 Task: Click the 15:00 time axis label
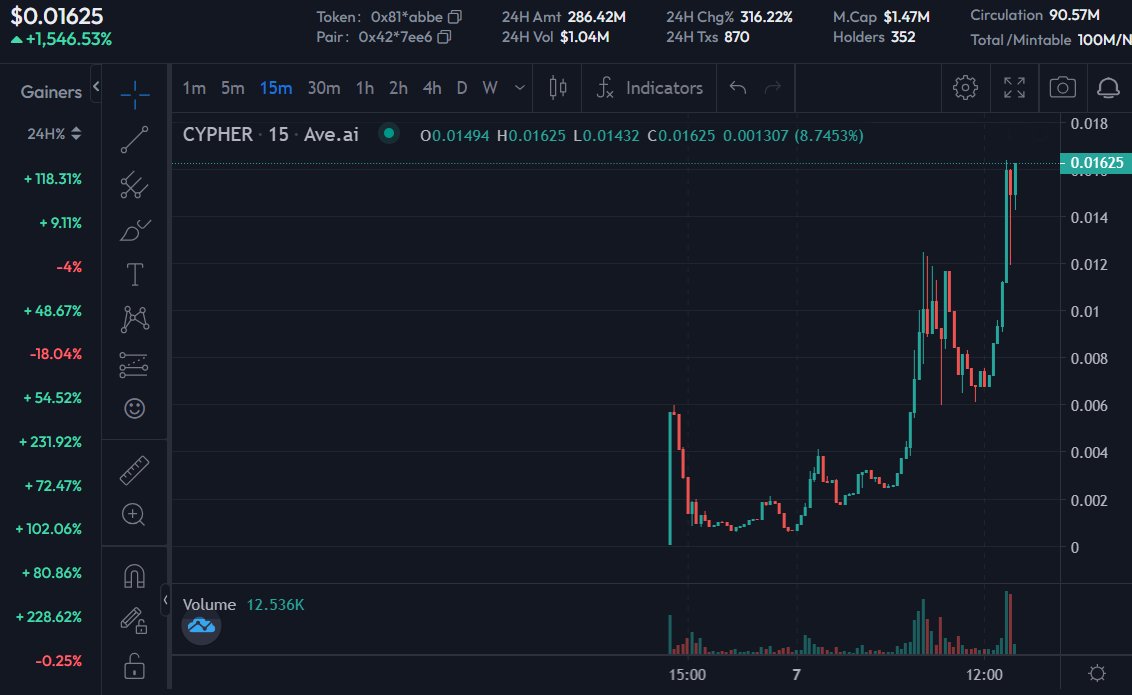click(x=687, y=675)
